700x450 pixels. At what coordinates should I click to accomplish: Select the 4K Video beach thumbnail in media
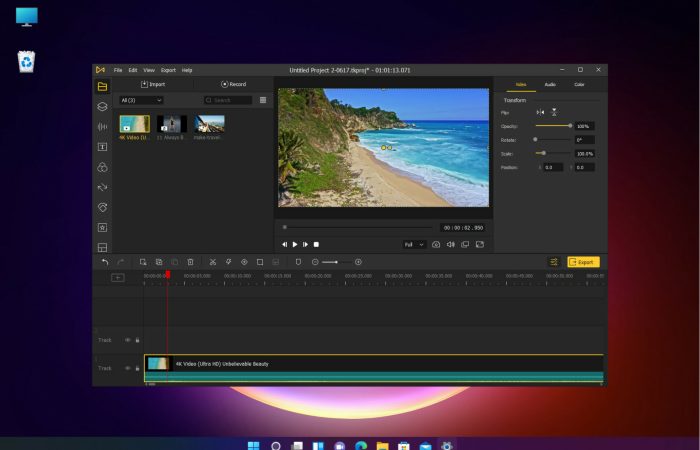tap(134, 124)
